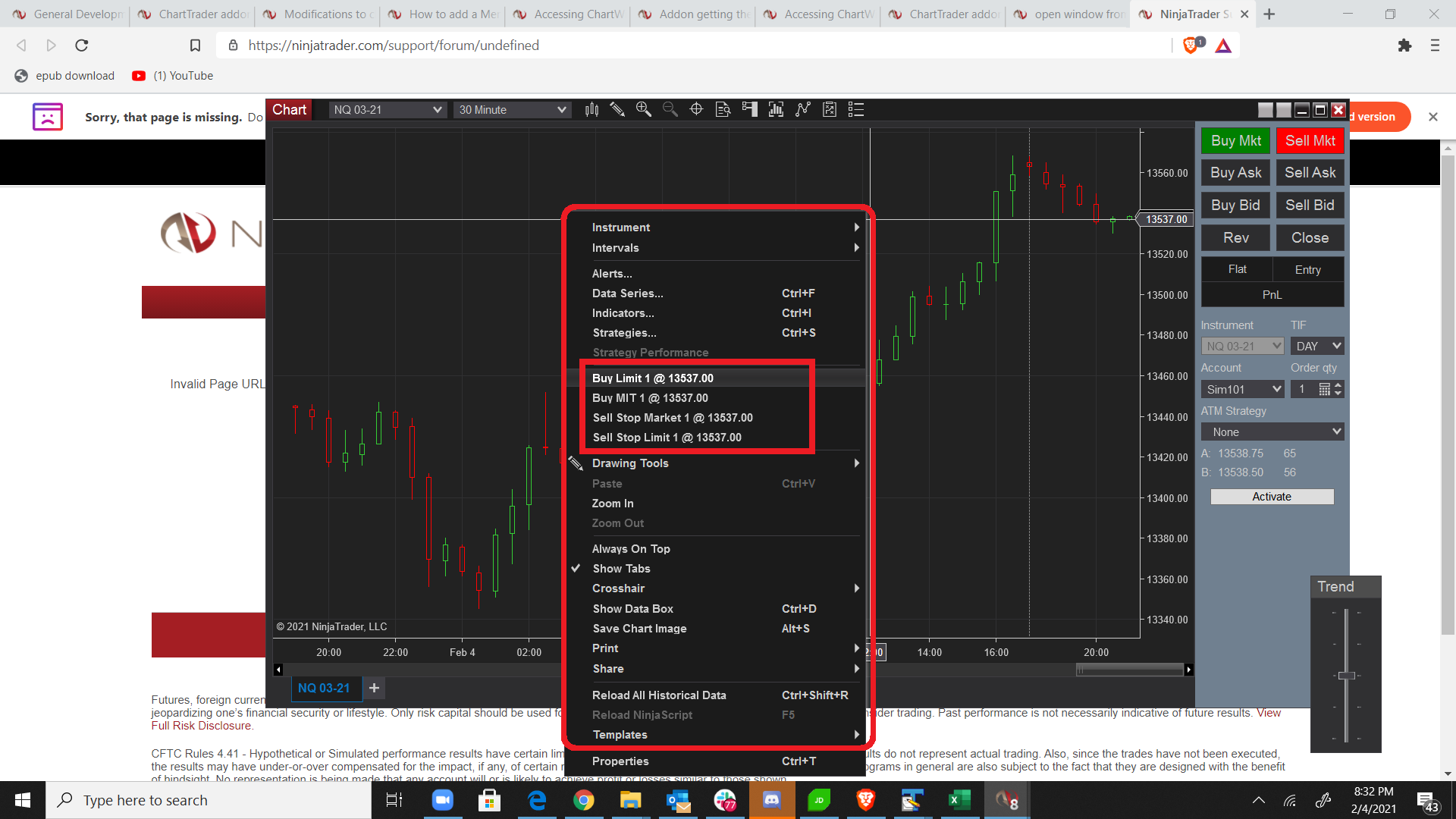Click the crosshair cursor toolbar icon

[x=696, y=110]
